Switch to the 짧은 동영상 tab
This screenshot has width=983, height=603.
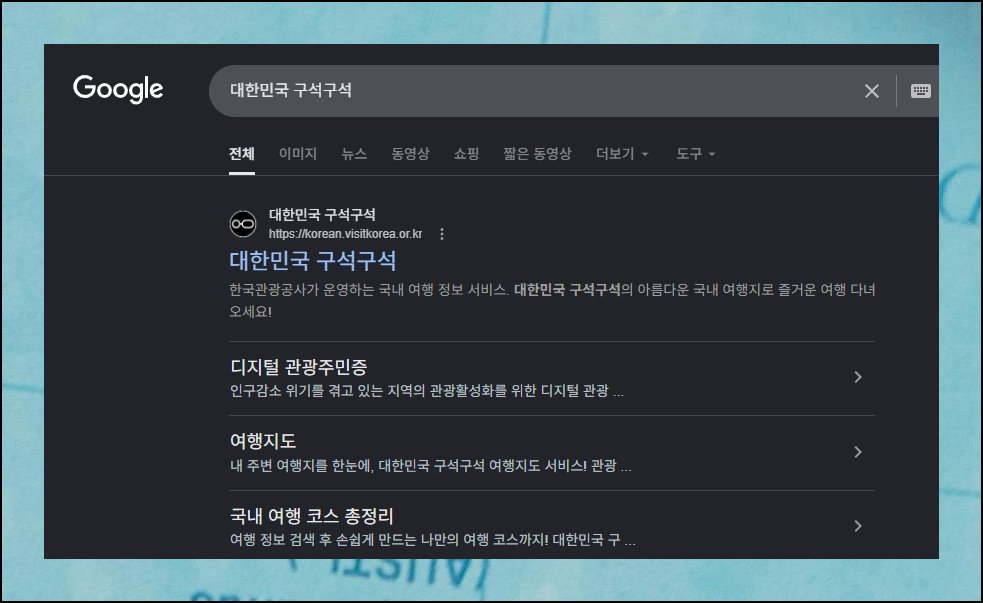point(537,154)
